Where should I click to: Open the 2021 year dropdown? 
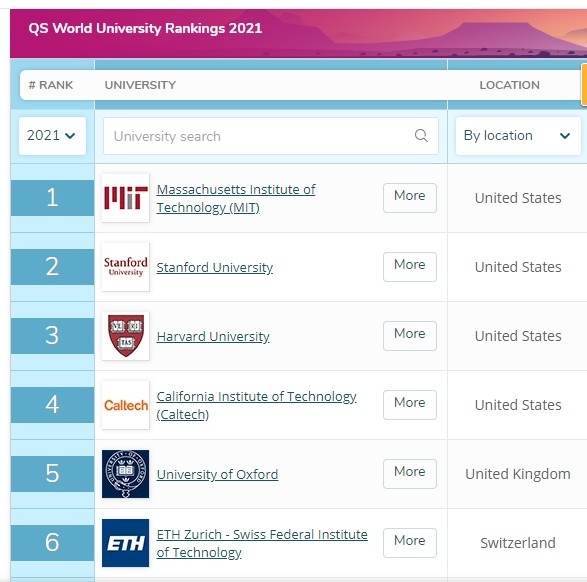pos(52,135)
